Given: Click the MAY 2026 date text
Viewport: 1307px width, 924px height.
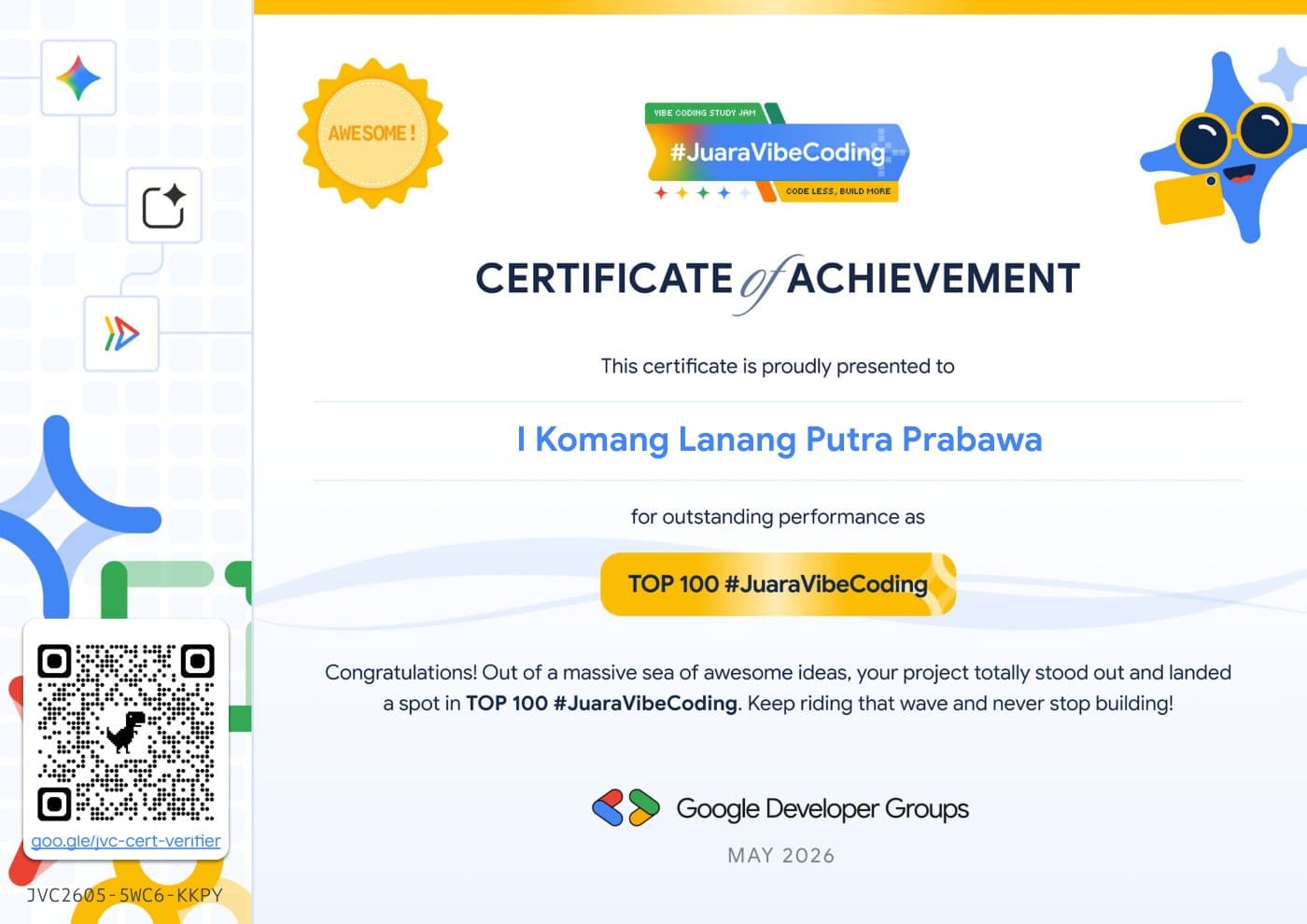Looking at the screenshot, I should 781,855.
